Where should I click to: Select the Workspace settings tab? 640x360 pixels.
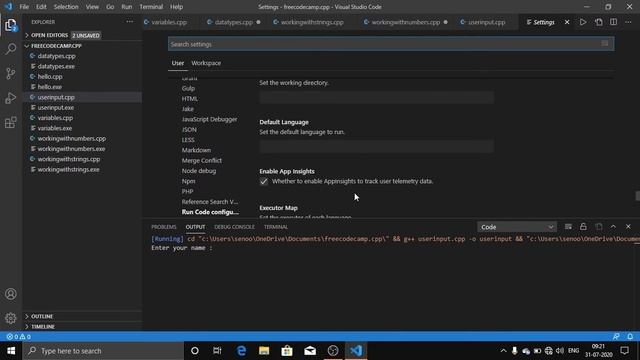pyautogui.click(x=206, y=63)
